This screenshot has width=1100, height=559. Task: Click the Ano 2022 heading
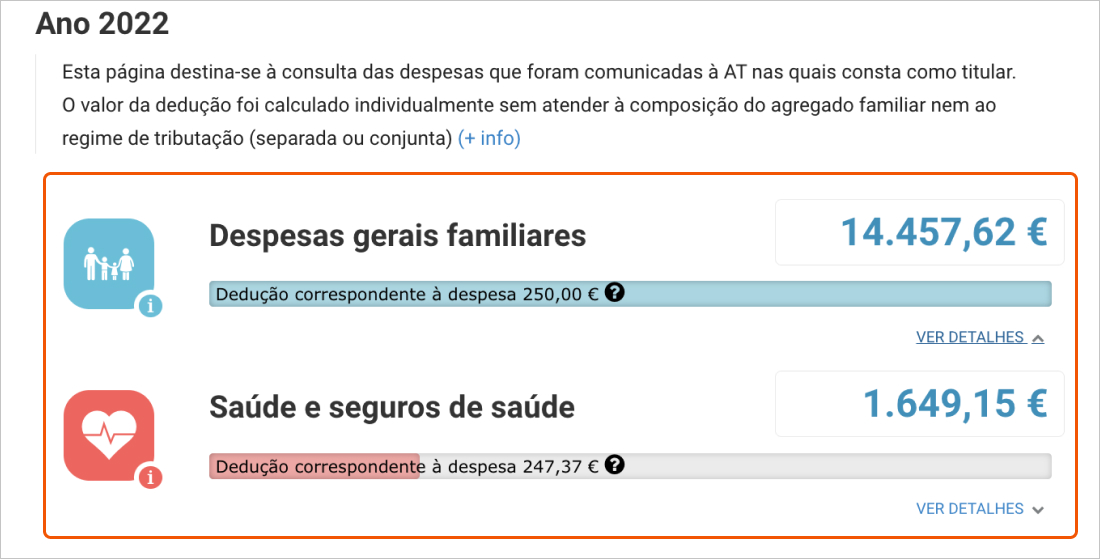pyautogui.click(x=102, y=25)
